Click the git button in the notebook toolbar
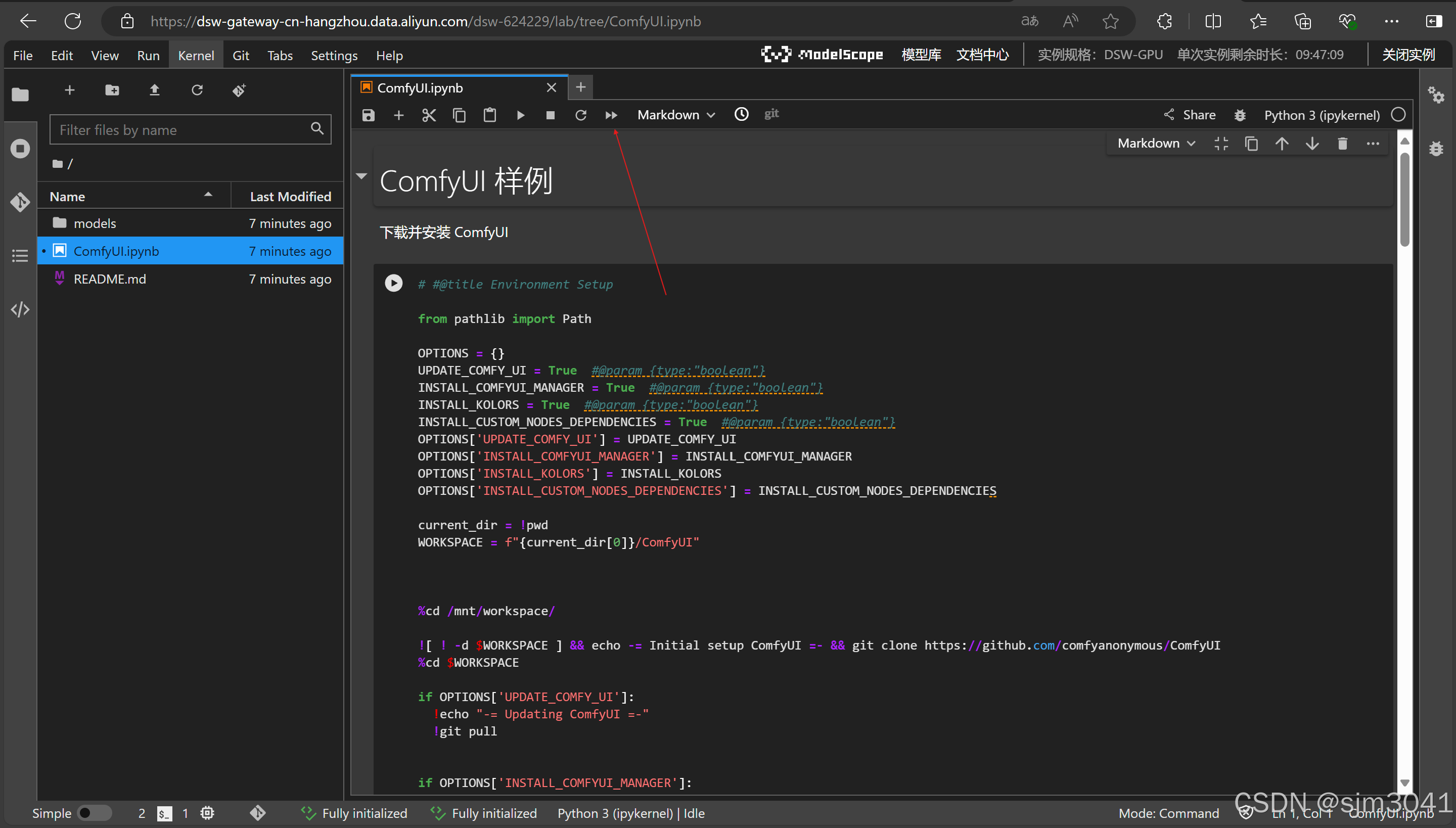Image resolution: width=1456 pixels, height=828 pixels. pos(771,114)
